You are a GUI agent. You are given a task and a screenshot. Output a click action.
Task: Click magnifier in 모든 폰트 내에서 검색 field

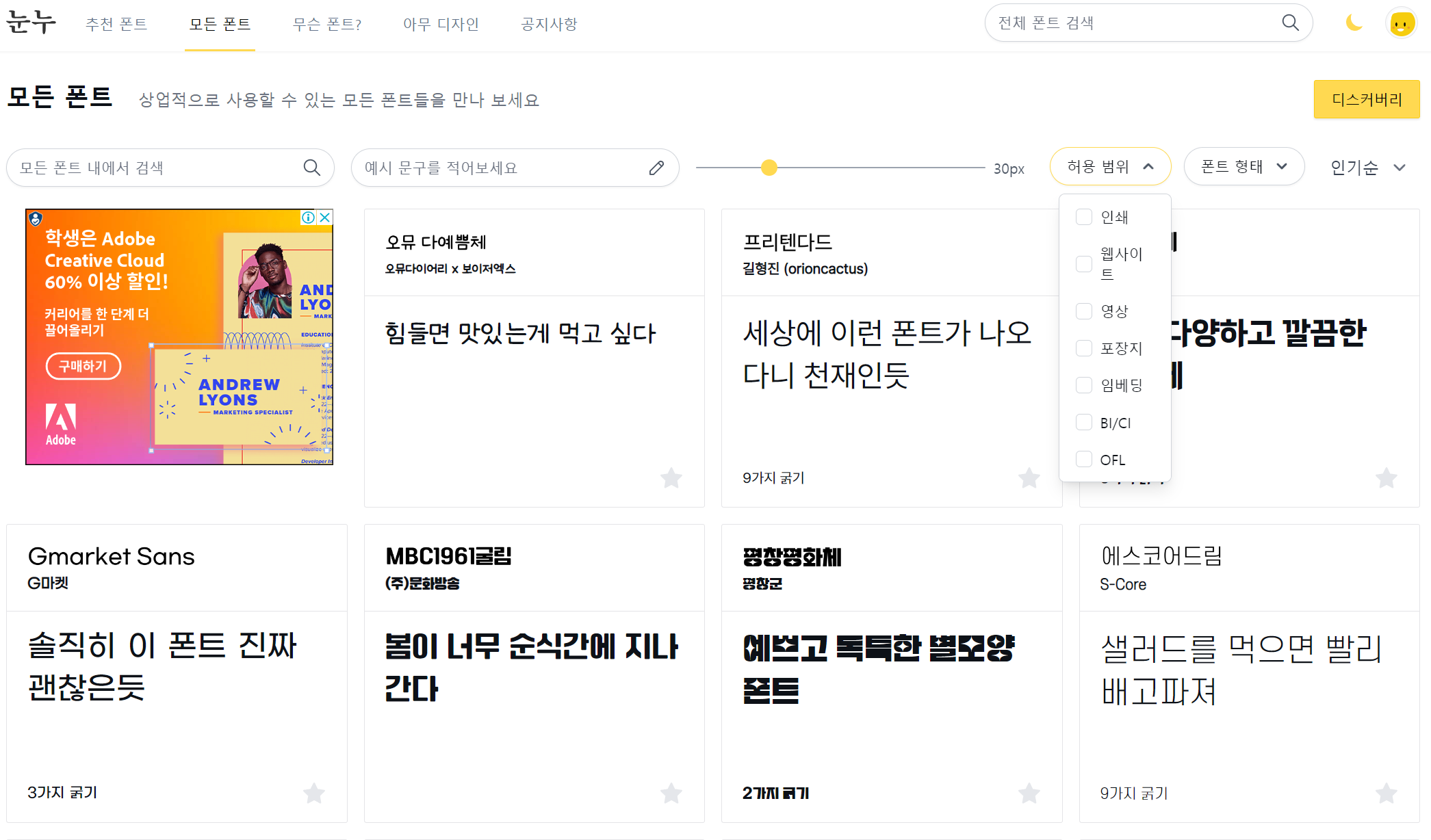coord(312,168)
